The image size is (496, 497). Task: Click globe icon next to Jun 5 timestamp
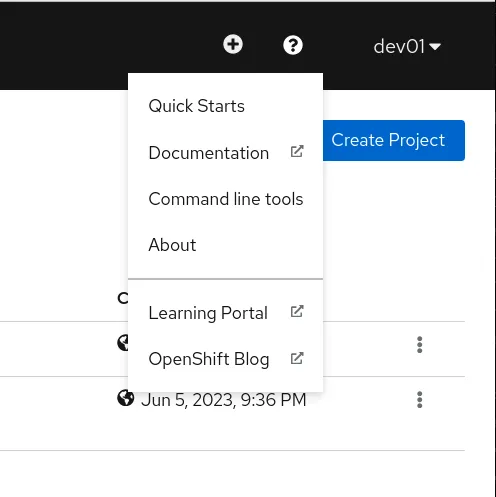pos(126,398)
